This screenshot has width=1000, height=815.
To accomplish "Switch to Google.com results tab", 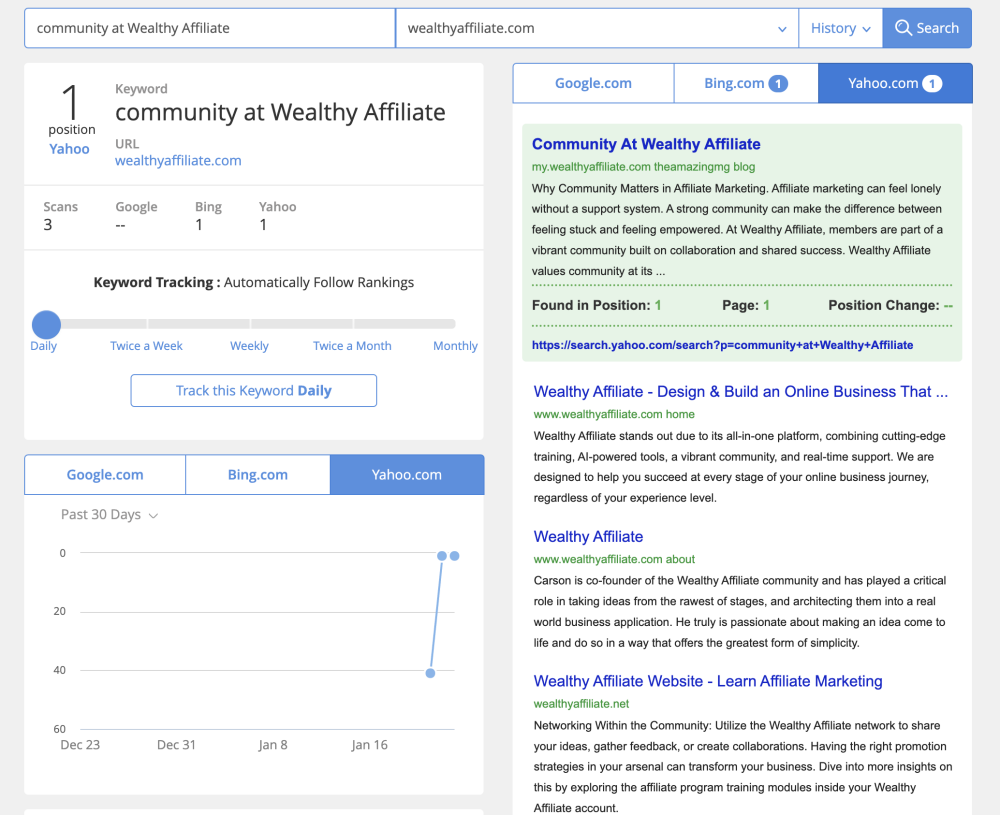I will (x=593, y=83).
